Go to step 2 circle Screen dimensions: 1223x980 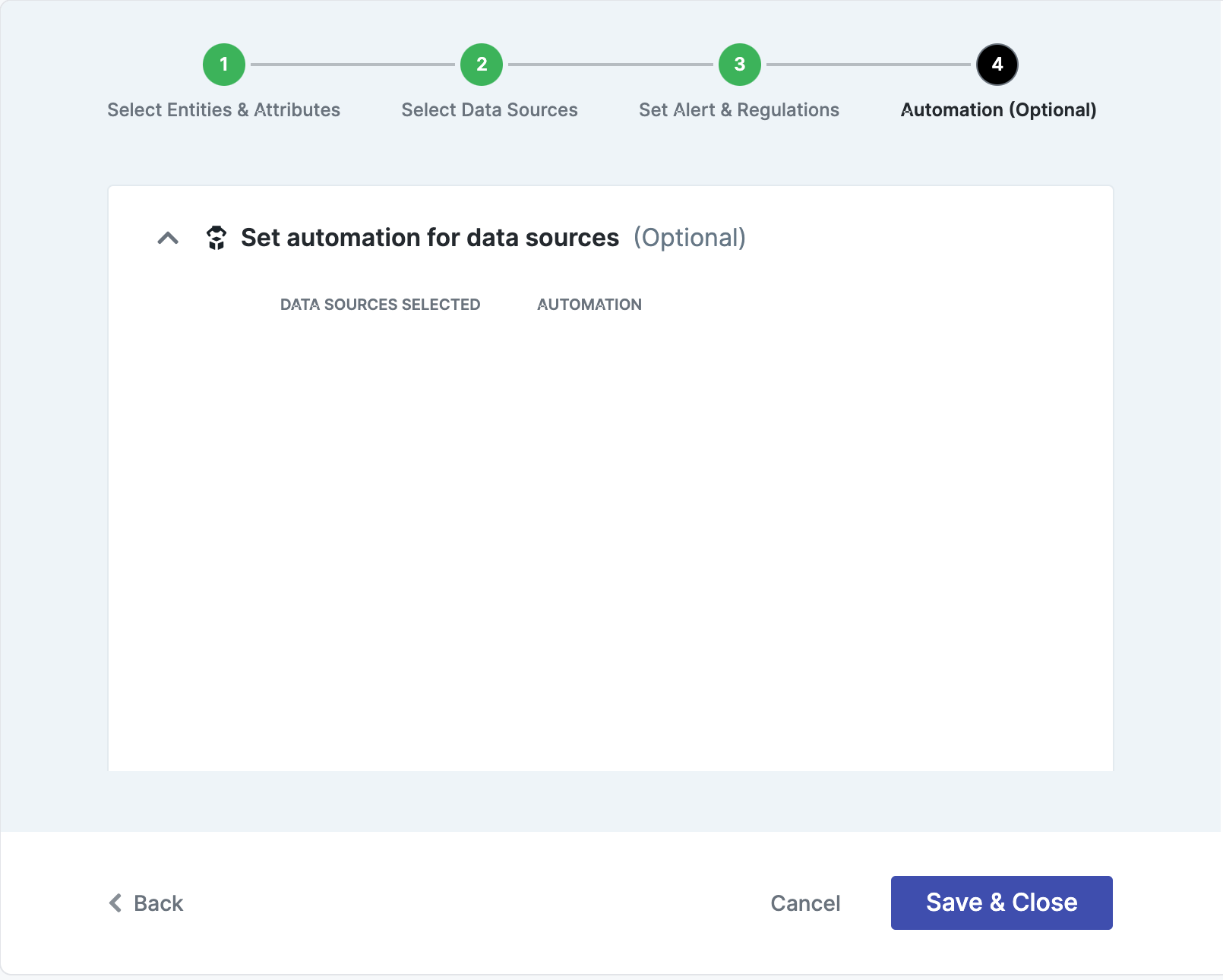(482, 65)
